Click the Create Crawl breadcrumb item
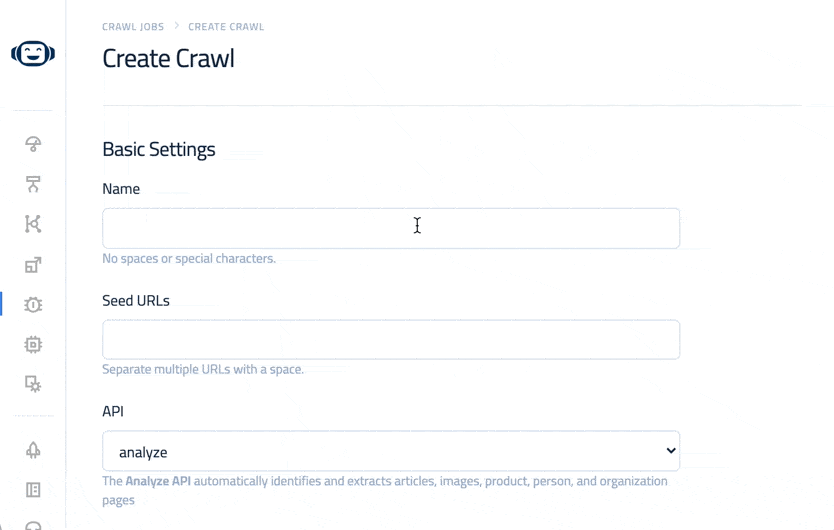 tap(226, 27)
